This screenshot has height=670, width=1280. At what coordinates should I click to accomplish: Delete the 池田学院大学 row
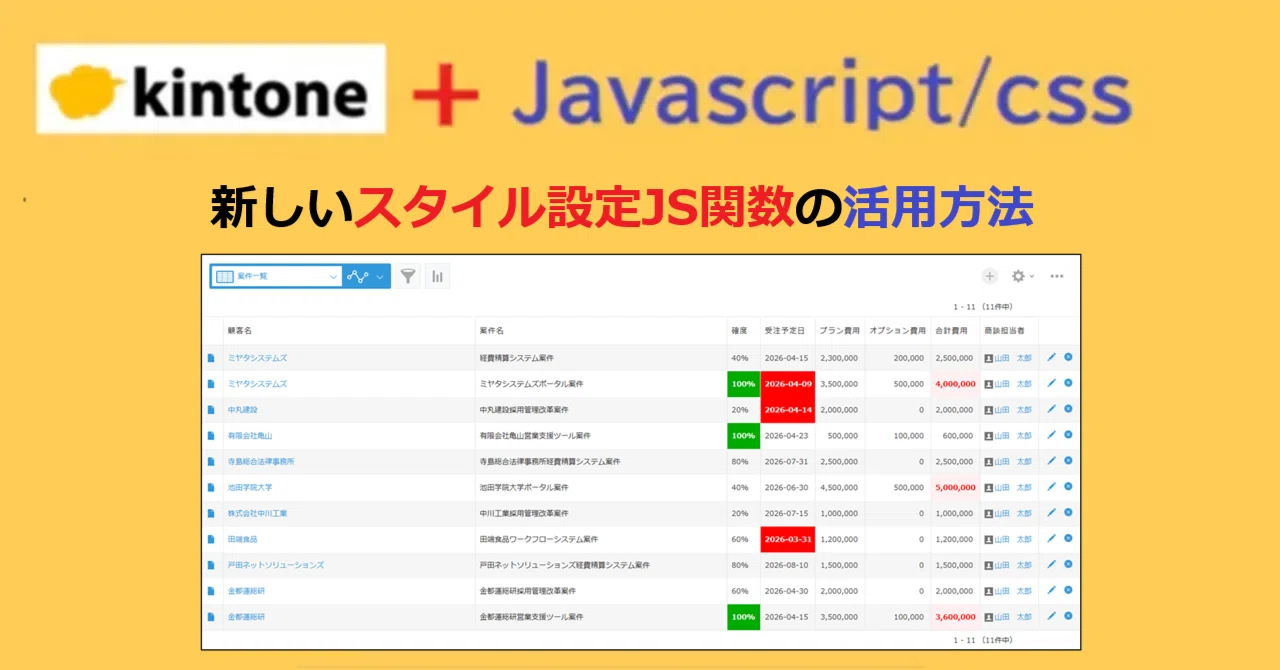(1068, 487)
